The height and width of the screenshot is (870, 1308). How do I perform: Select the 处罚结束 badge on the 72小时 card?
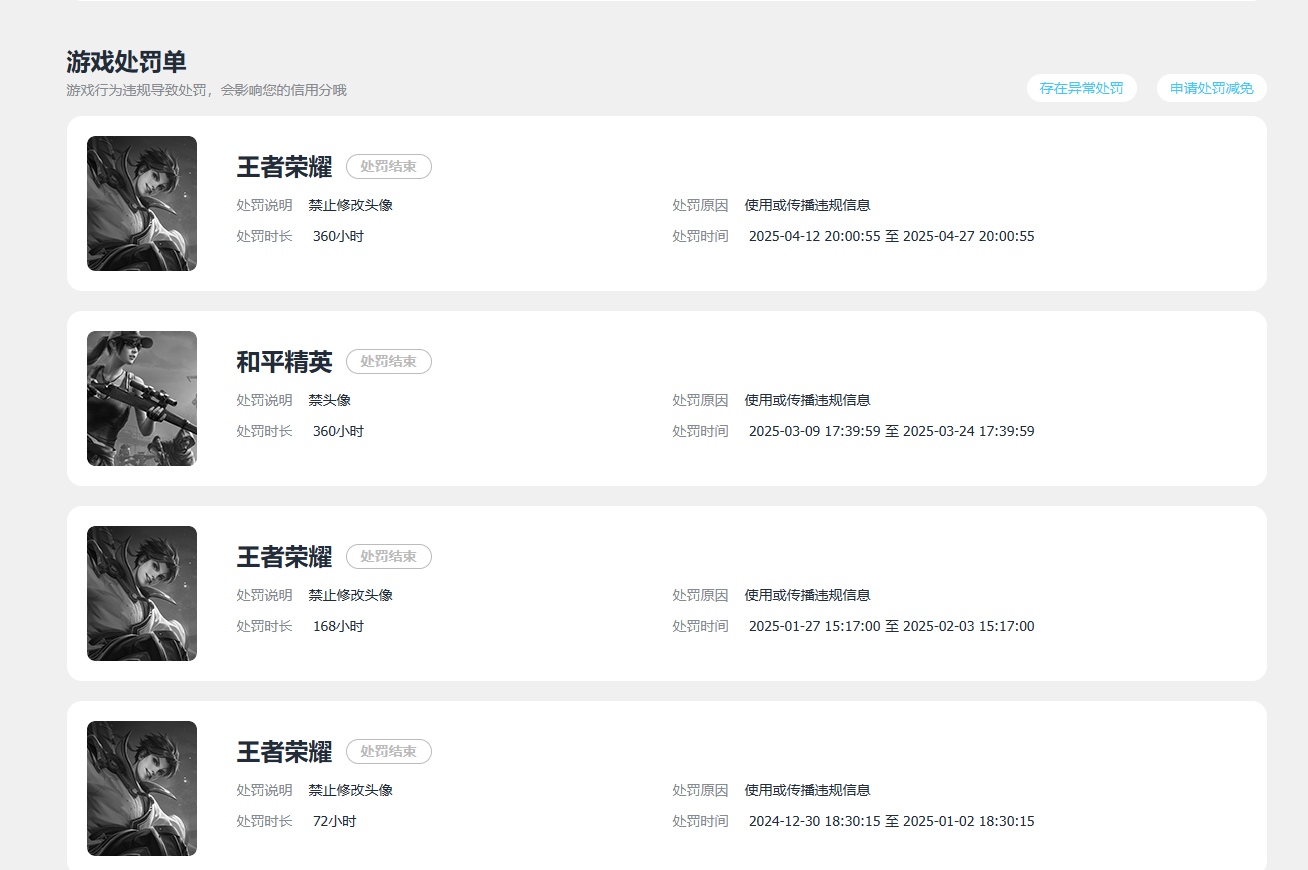(389, 751)
